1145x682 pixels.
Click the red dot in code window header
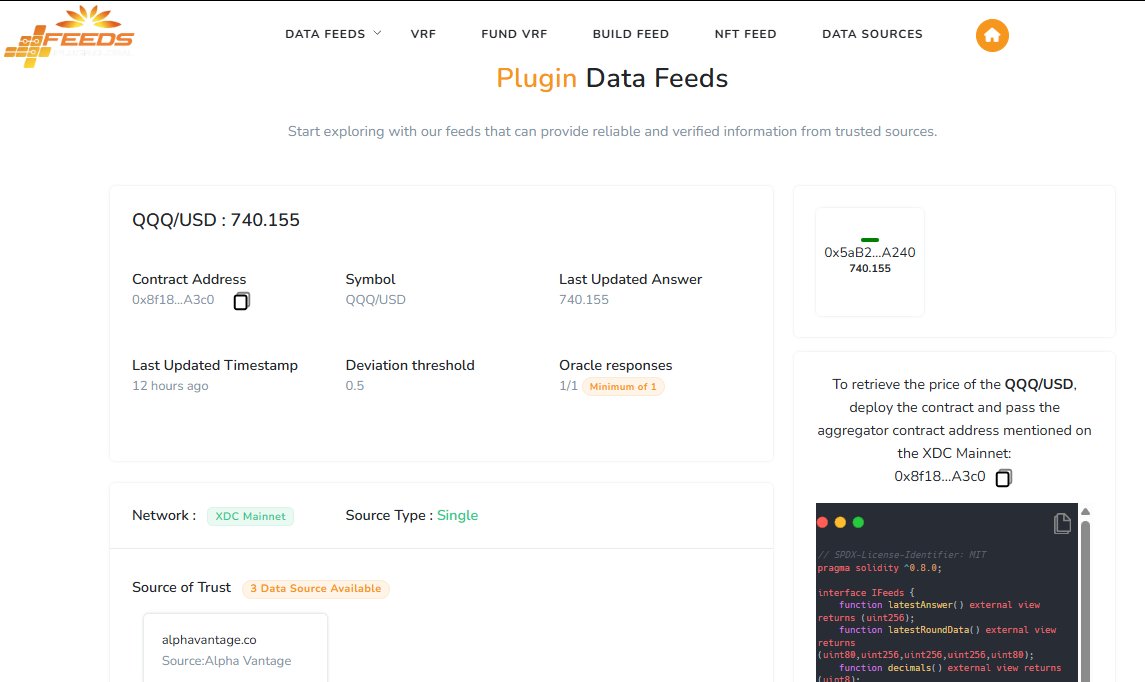pos(822,522)
